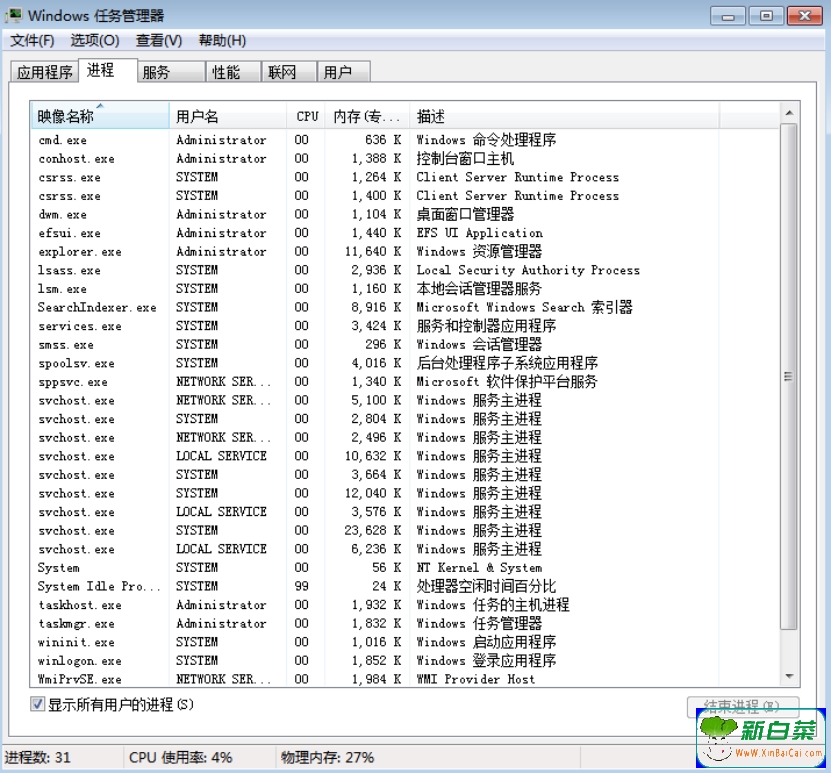Switch to the 用户 tab
Viewport: 831px width, 773px height.
point(343,72)
